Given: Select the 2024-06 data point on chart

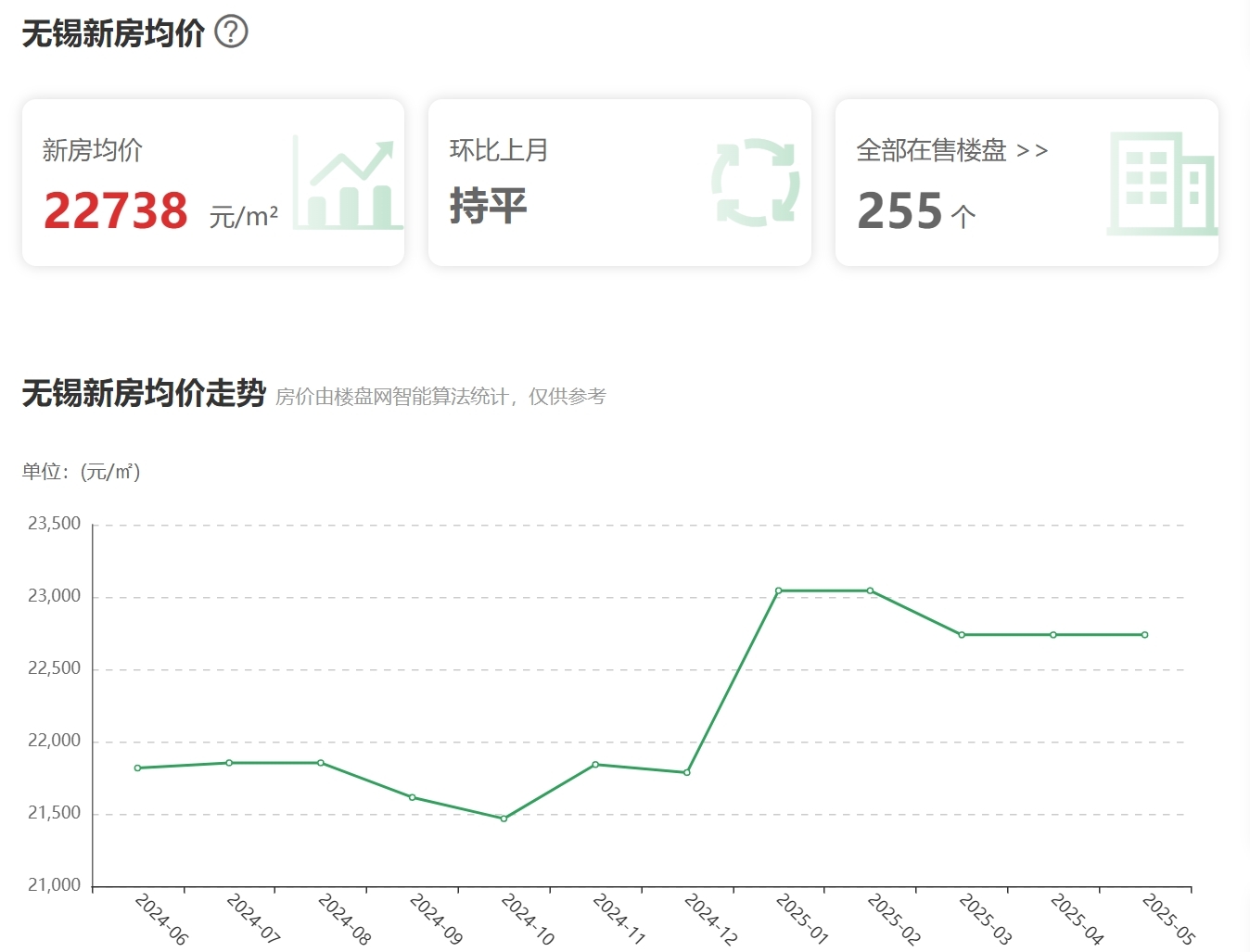Looking at the screenshot, I should tap(138, 768).
